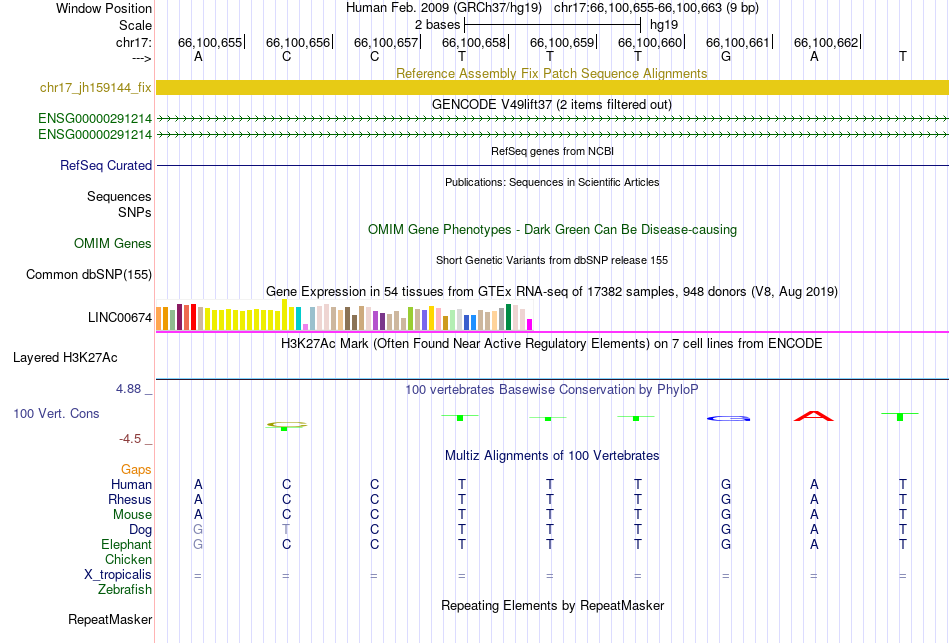950x643 pixels.
Task: Select the Common dbSNP(155) label
Action: click(89, 275)
